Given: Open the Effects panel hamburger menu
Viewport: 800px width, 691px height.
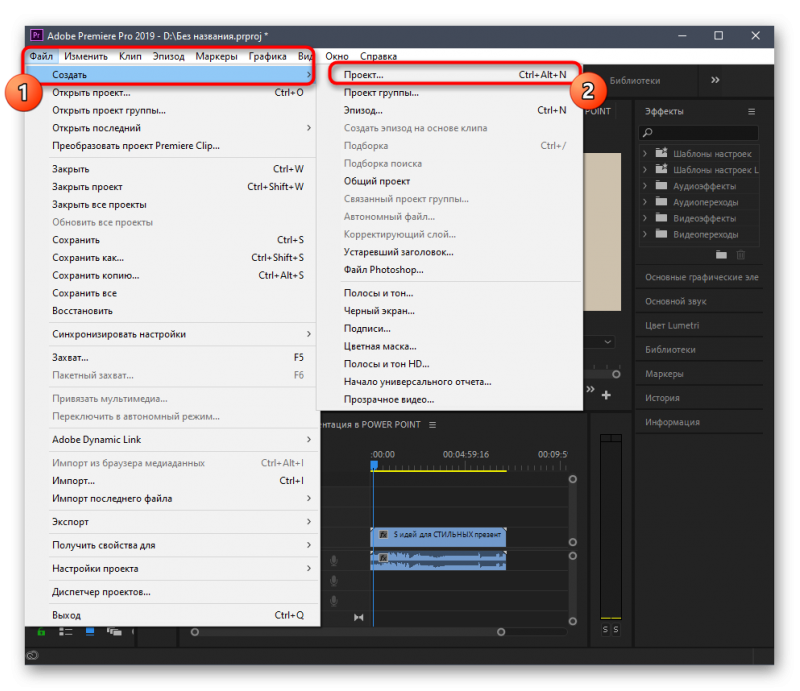Looking at the screenshot, I should coord(752,111).
